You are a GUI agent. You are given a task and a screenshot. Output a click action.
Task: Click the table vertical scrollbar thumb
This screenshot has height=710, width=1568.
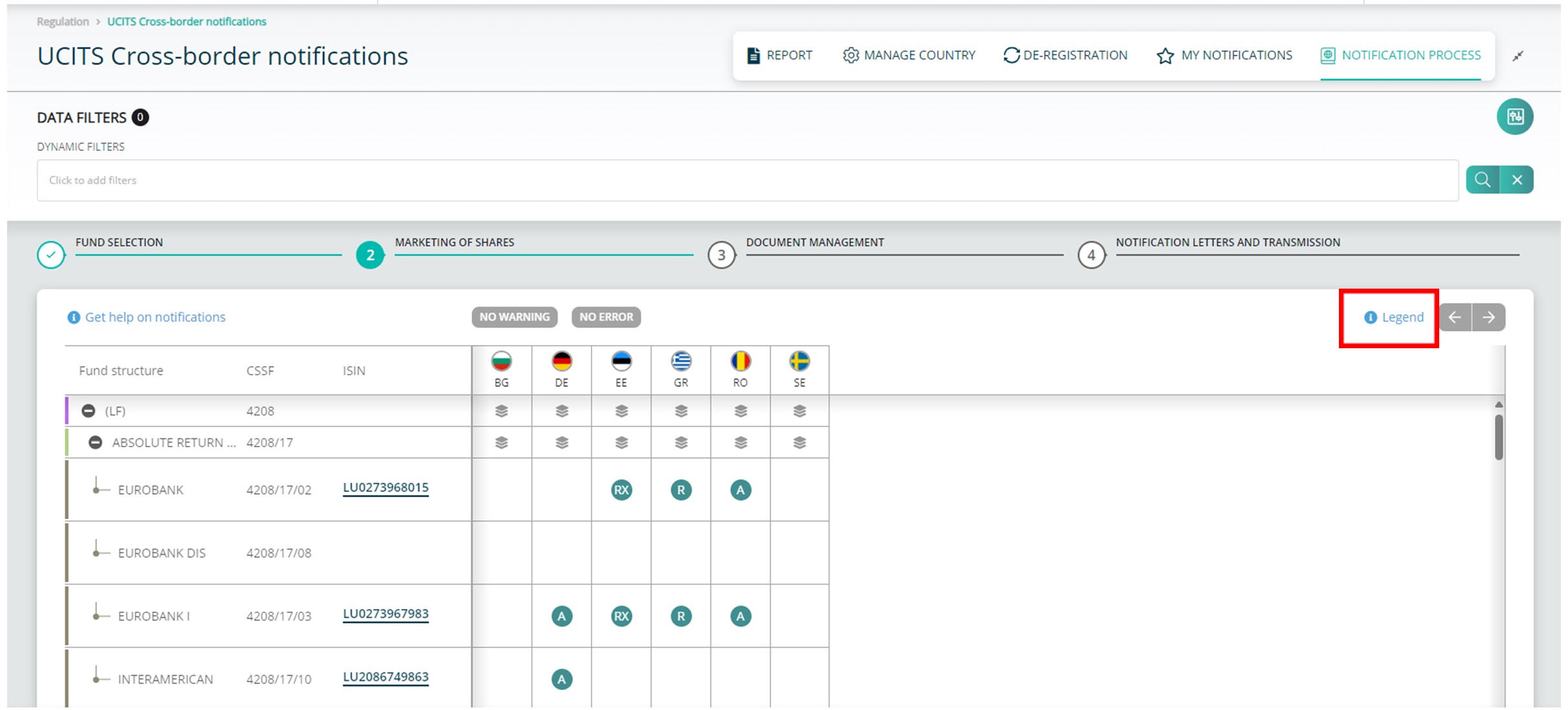tap(1499, 437)
